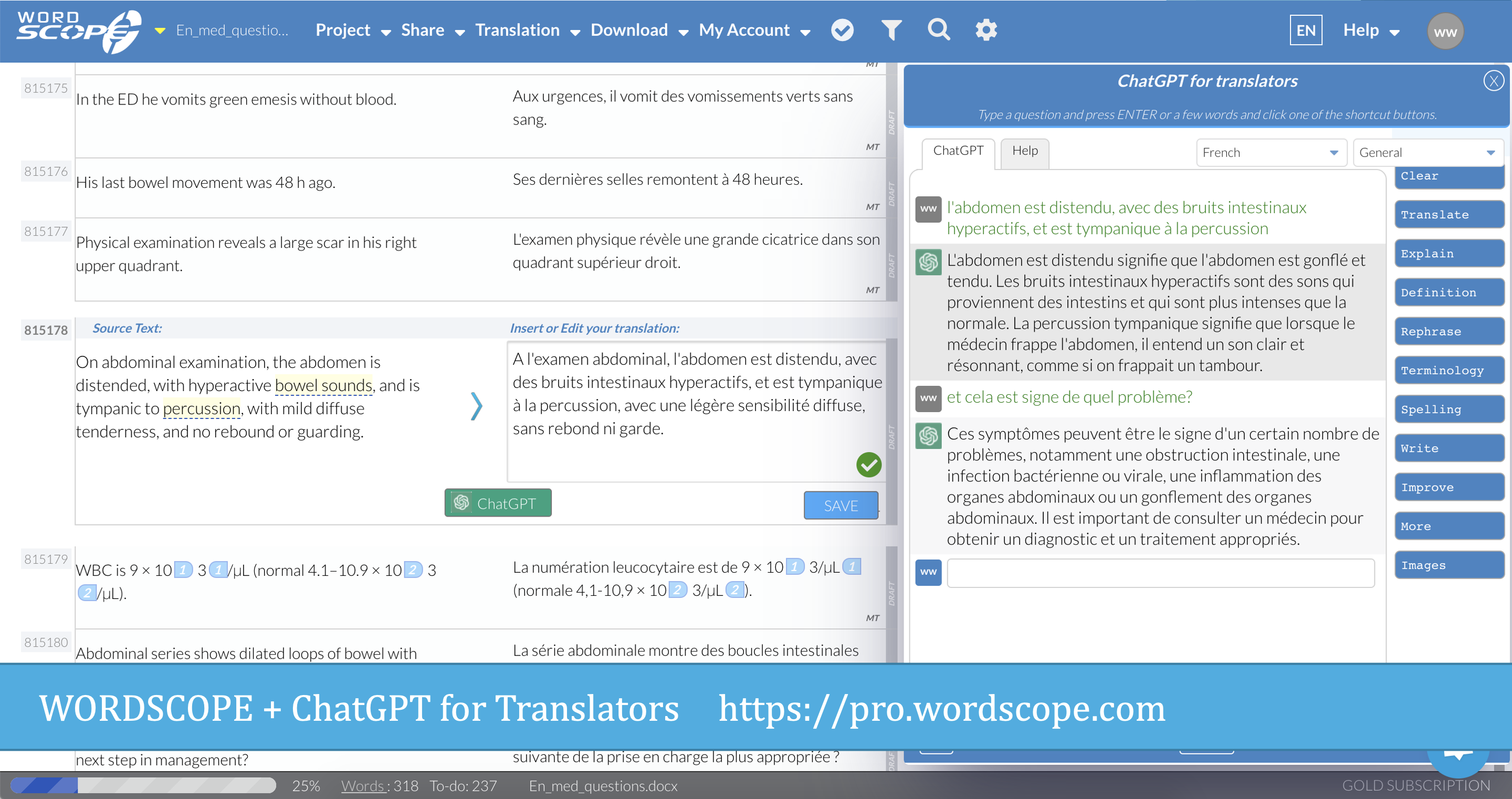Click the MT label on segment 815176

pos(872,207)
